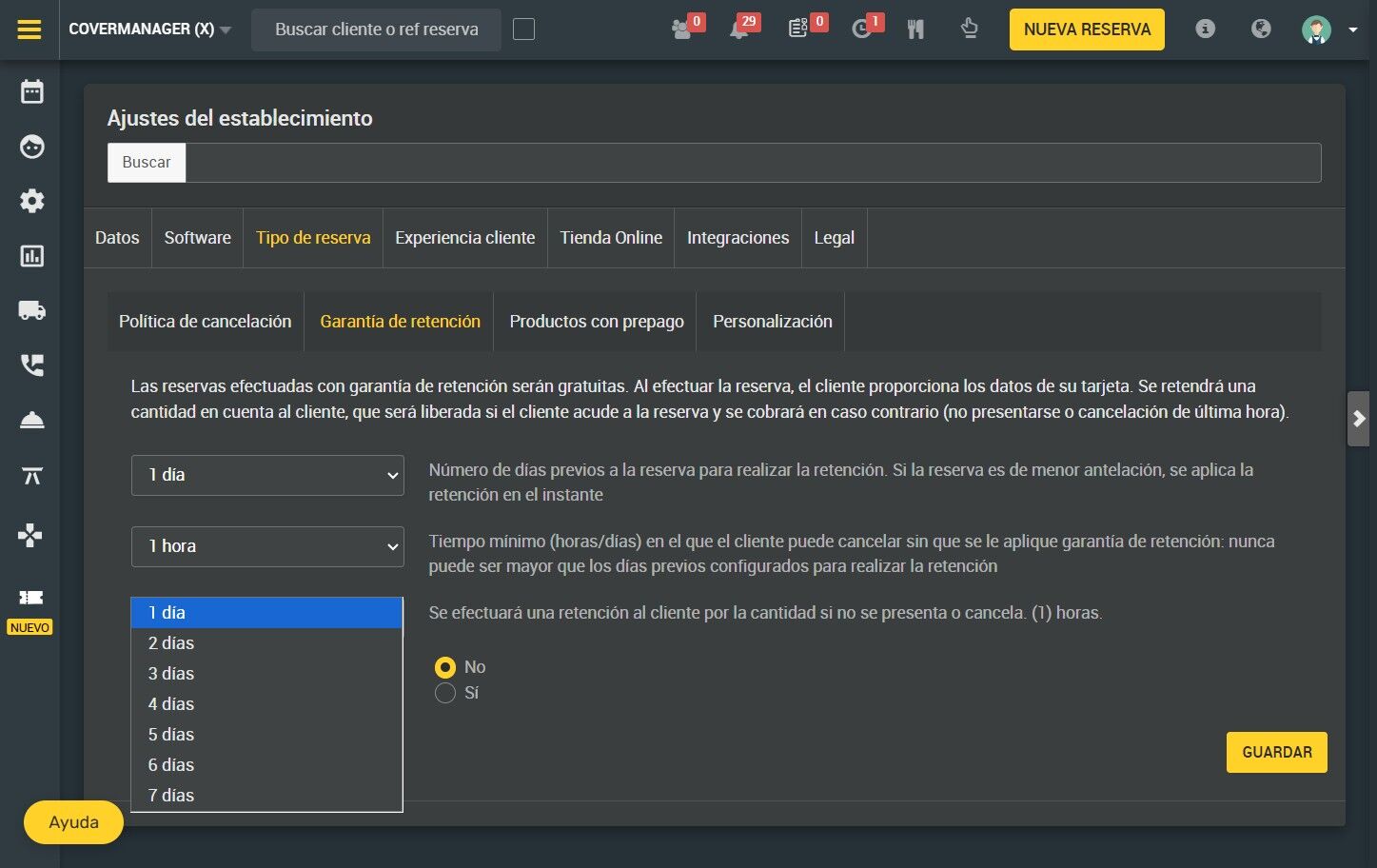Open the statistics chart sidebar icon
This screenshot has height=868, width=1377.
point(32,256)
